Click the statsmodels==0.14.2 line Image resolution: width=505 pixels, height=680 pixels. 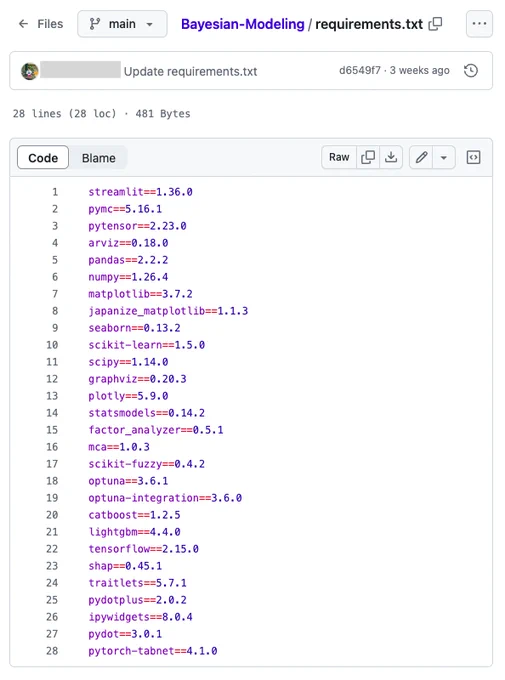point(146,413)
